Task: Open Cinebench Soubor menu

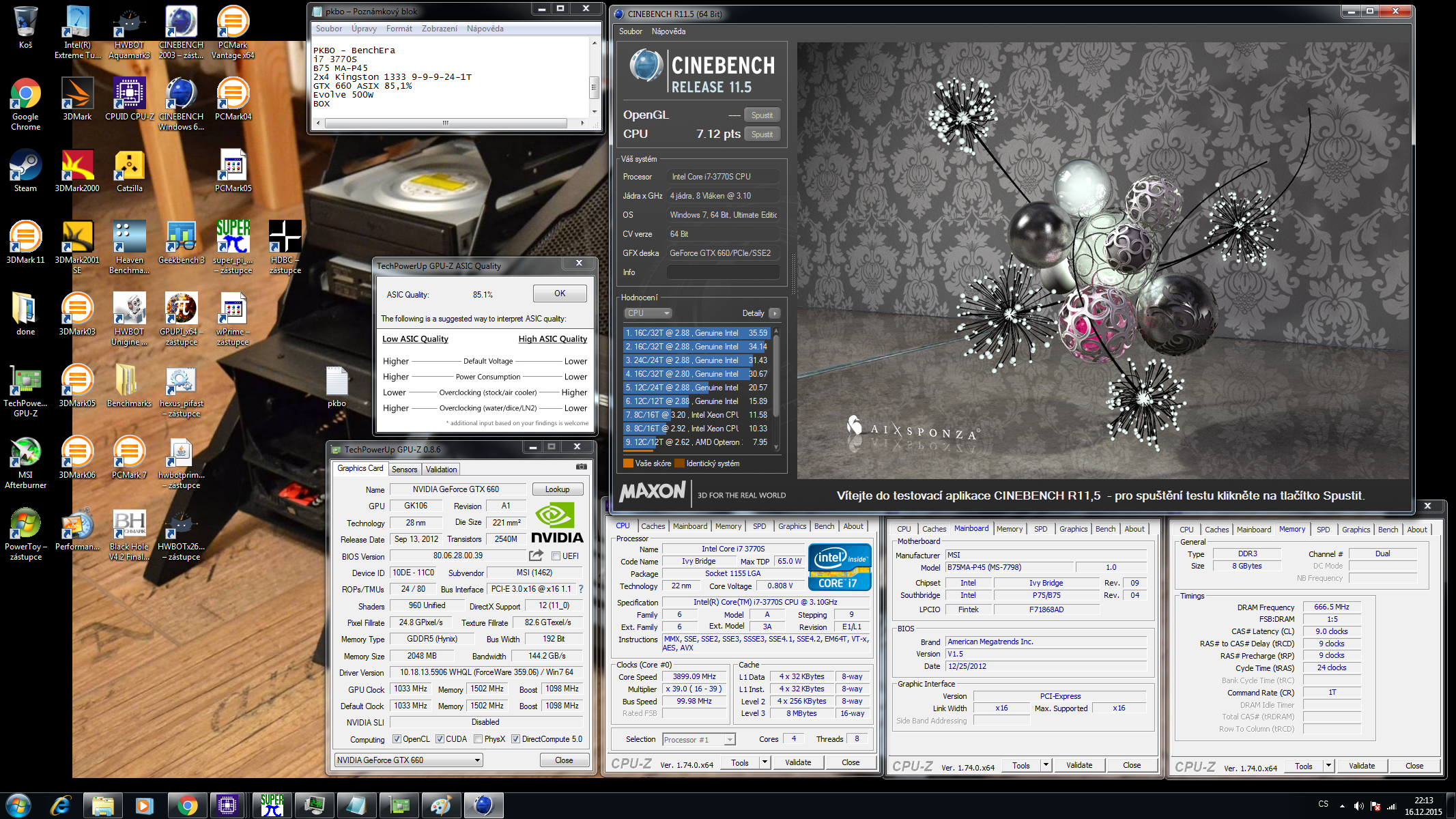Action: pyautogui.click(x=630, y=31)
